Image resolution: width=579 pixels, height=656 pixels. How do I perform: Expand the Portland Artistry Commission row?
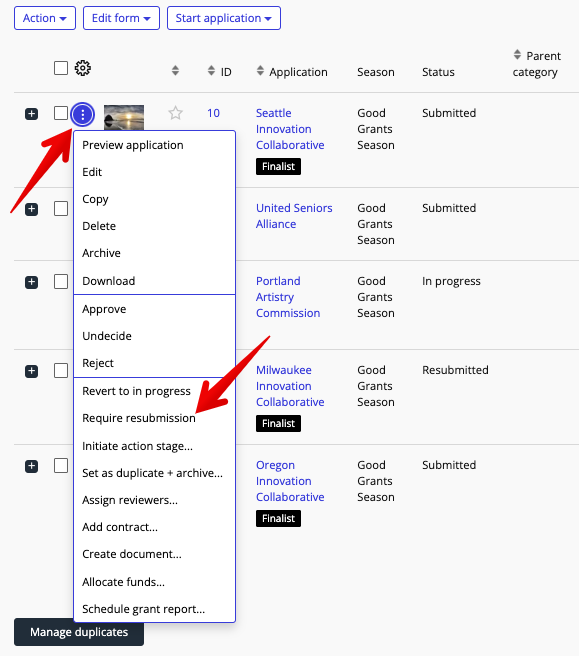[31, 282]
